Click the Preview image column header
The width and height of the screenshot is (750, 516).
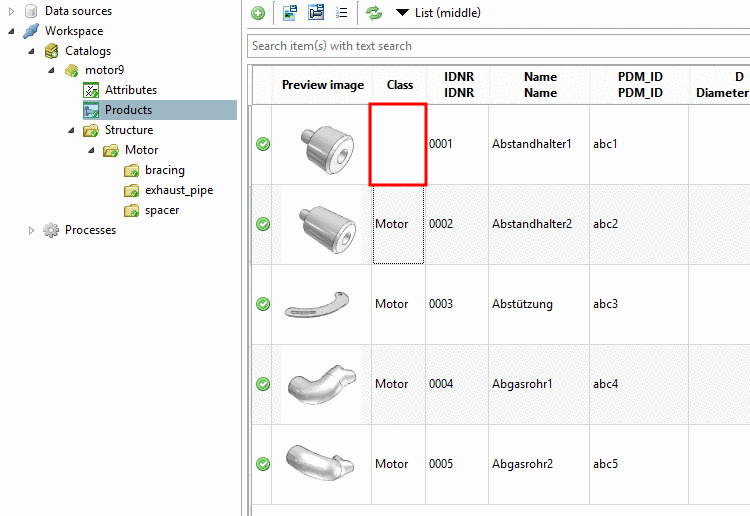pyautogui.click(x=323, y=85)
